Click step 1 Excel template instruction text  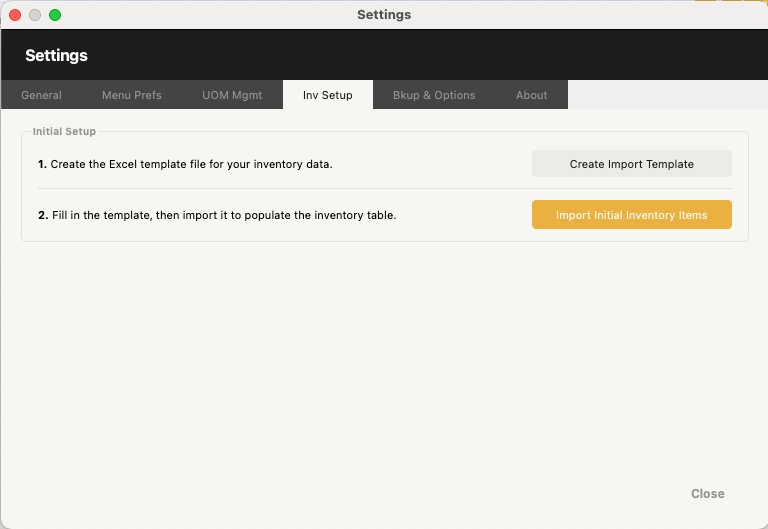pyautogui.click(x=185, y=164)
